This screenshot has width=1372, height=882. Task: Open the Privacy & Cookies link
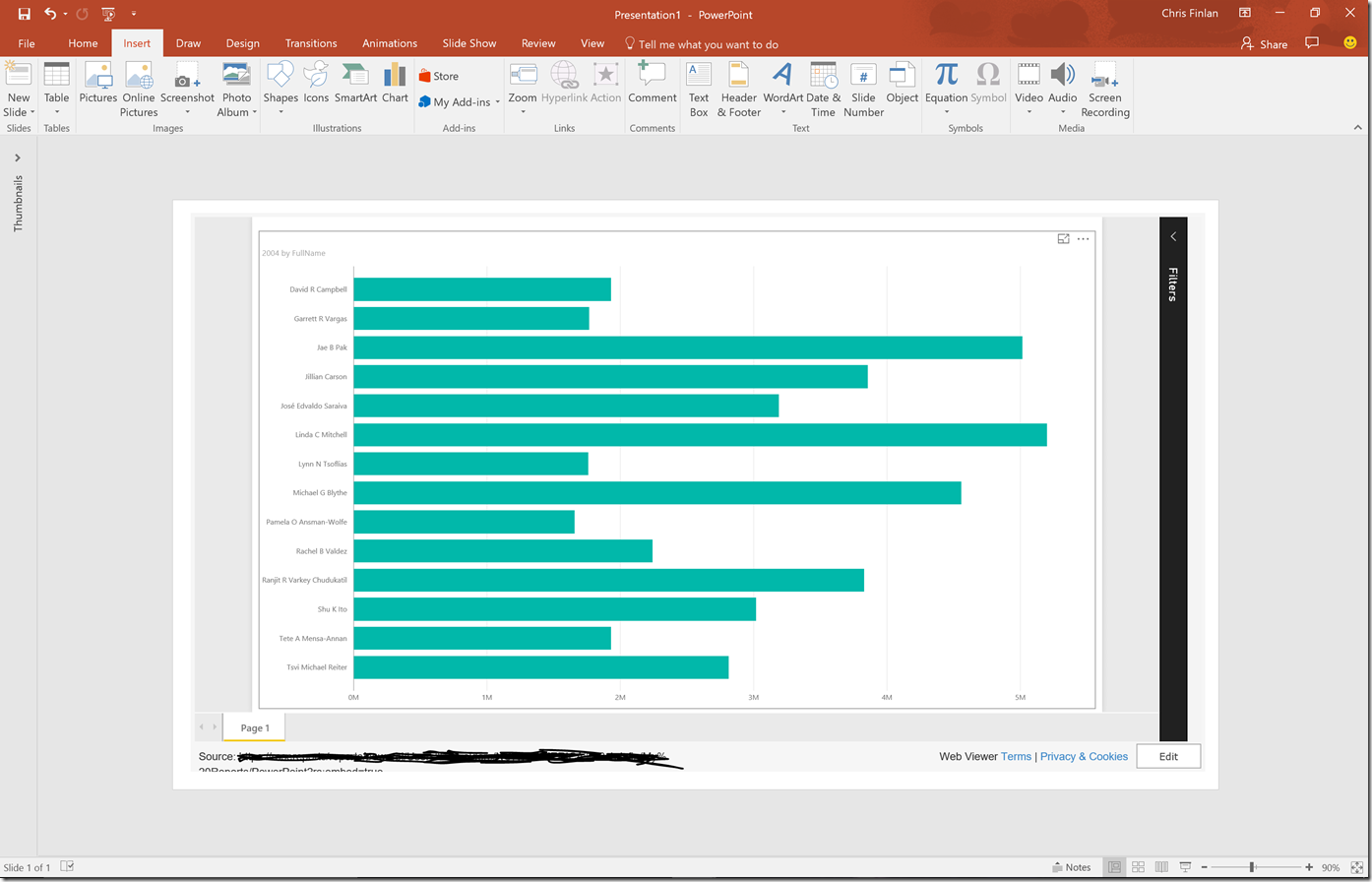pos(1083,756)
